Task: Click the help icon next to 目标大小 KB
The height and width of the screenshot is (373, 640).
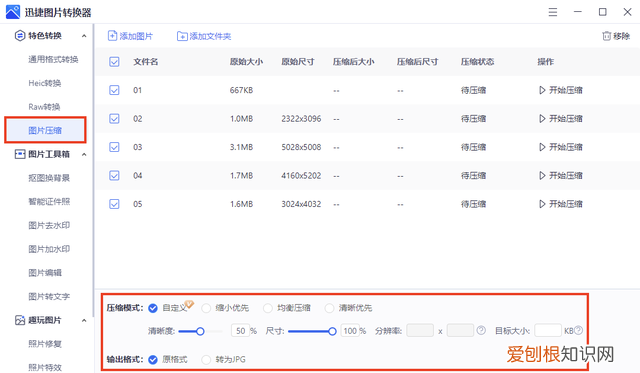Action: (578, 330)
